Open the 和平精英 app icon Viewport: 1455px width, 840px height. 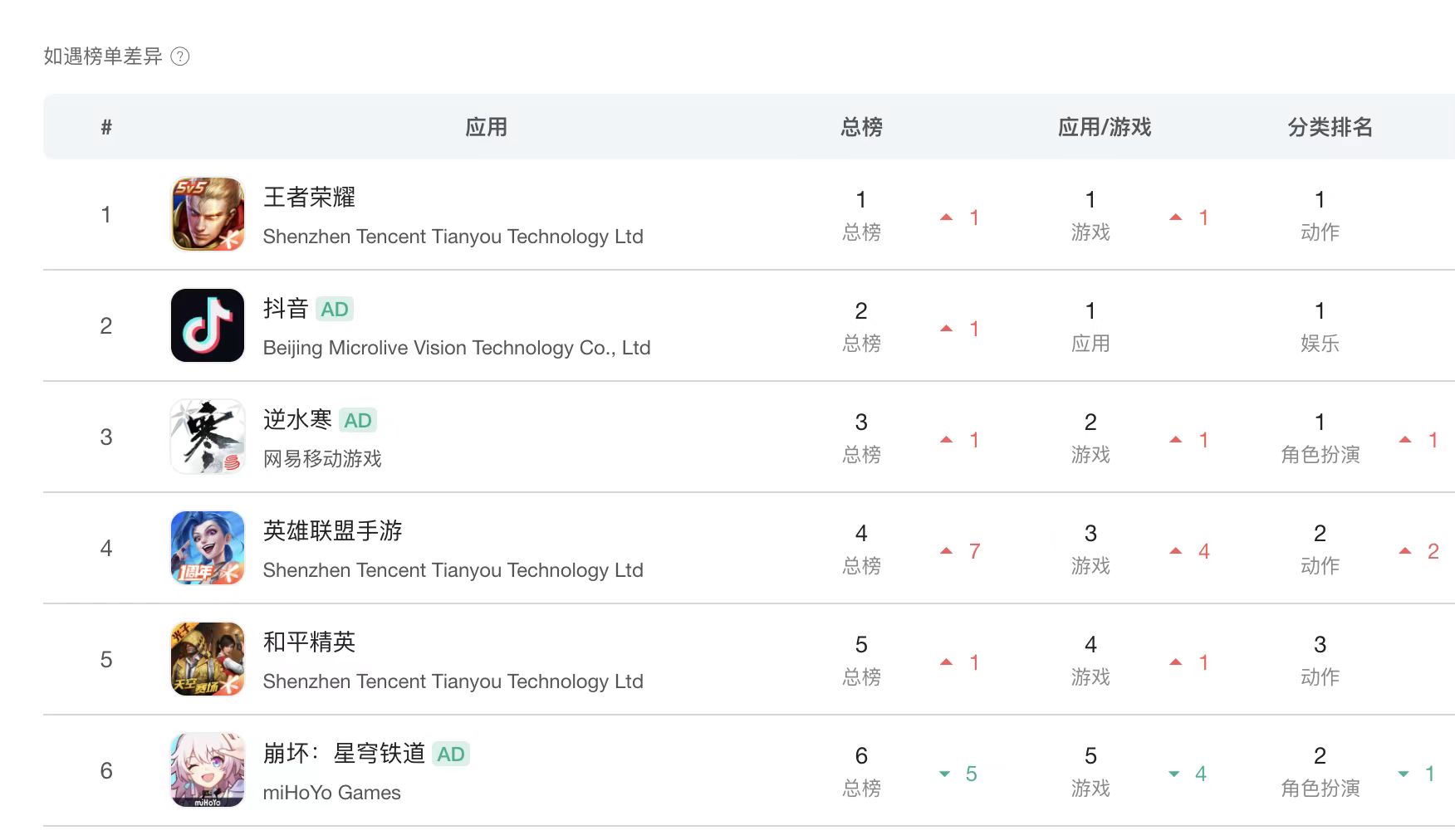pos(208,659)
